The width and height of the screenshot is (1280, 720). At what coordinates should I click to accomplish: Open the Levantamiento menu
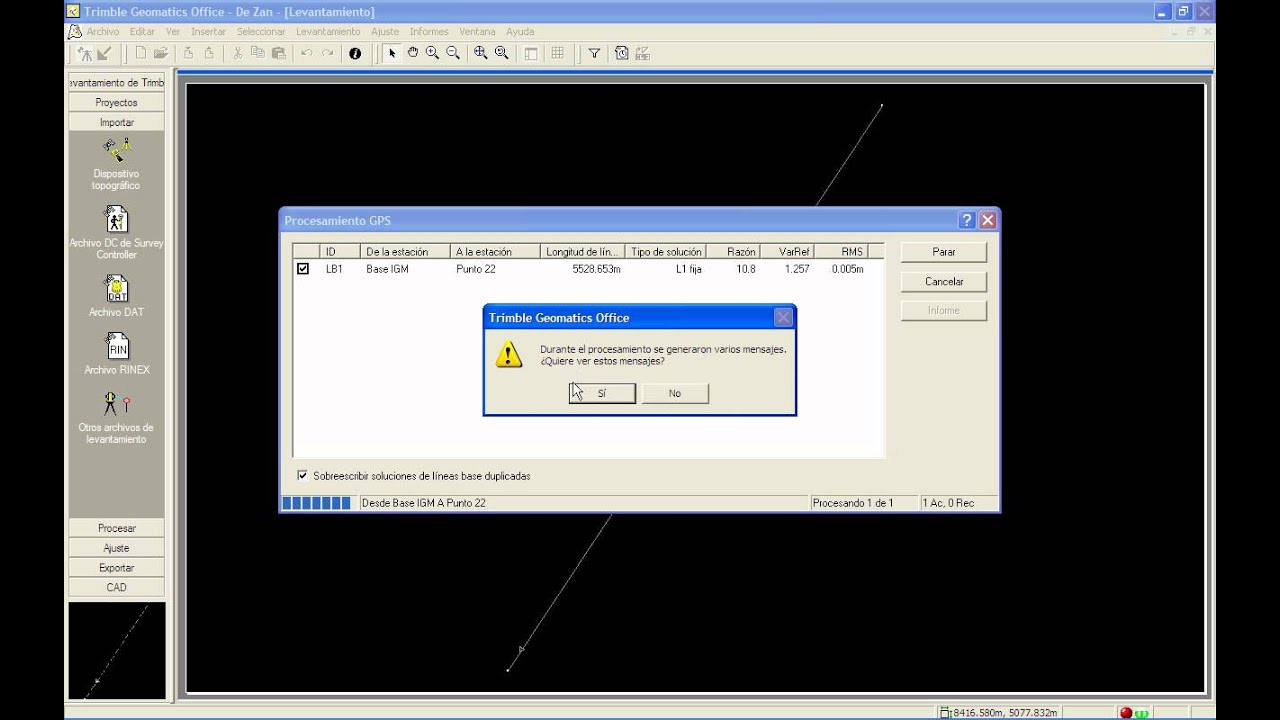click(x=328, y=32)
